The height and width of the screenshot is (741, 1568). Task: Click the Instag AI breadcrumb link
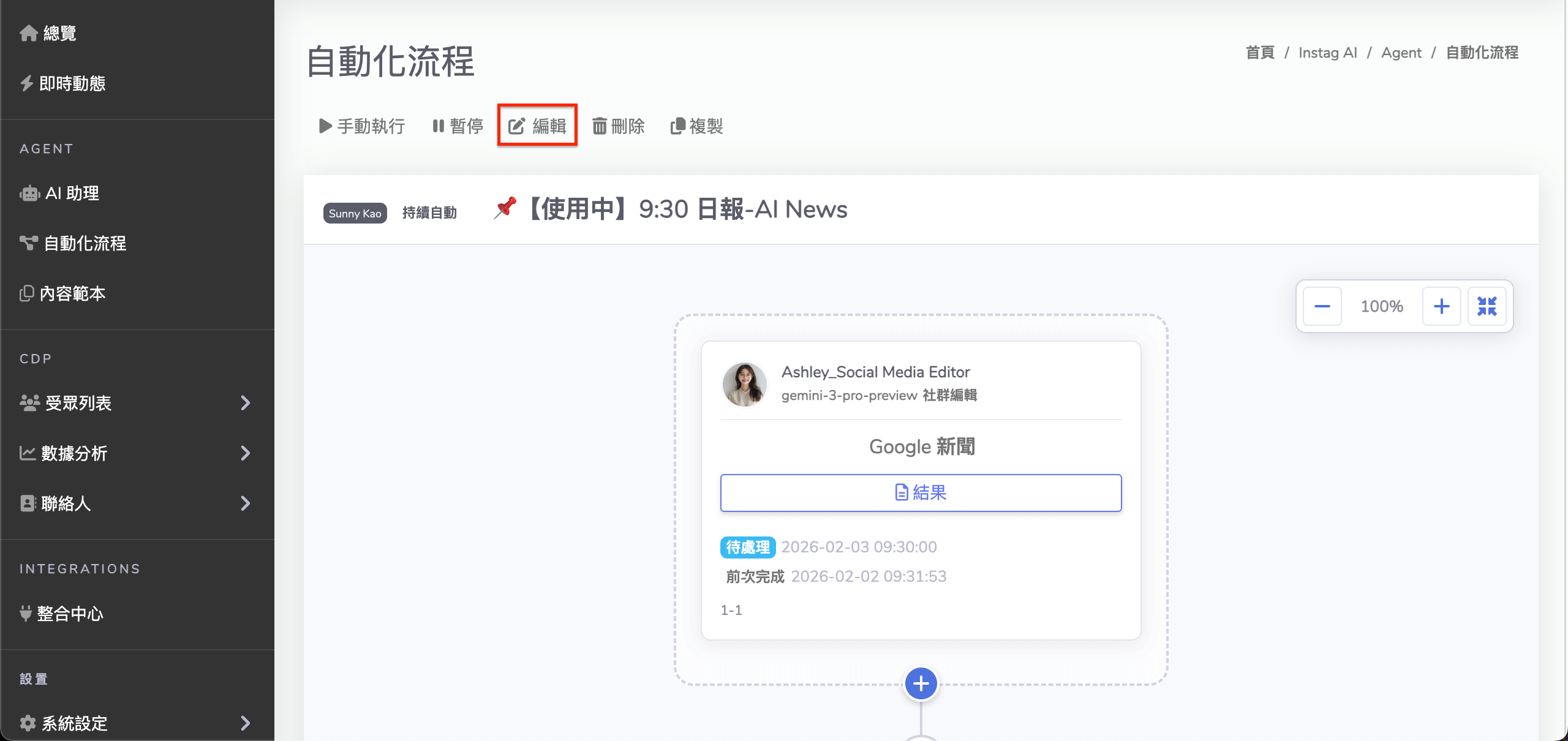tap(1327, 53)
